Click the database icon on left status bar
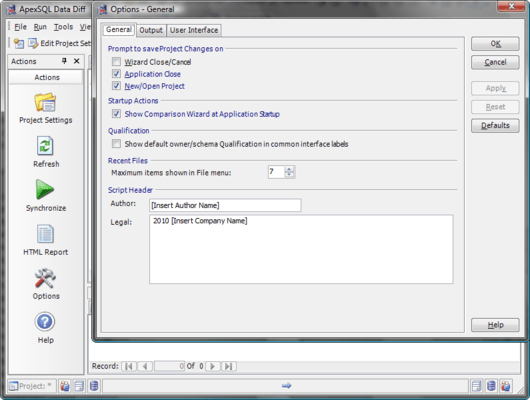This screenshot has width=530, height=400. coord(94,386)
